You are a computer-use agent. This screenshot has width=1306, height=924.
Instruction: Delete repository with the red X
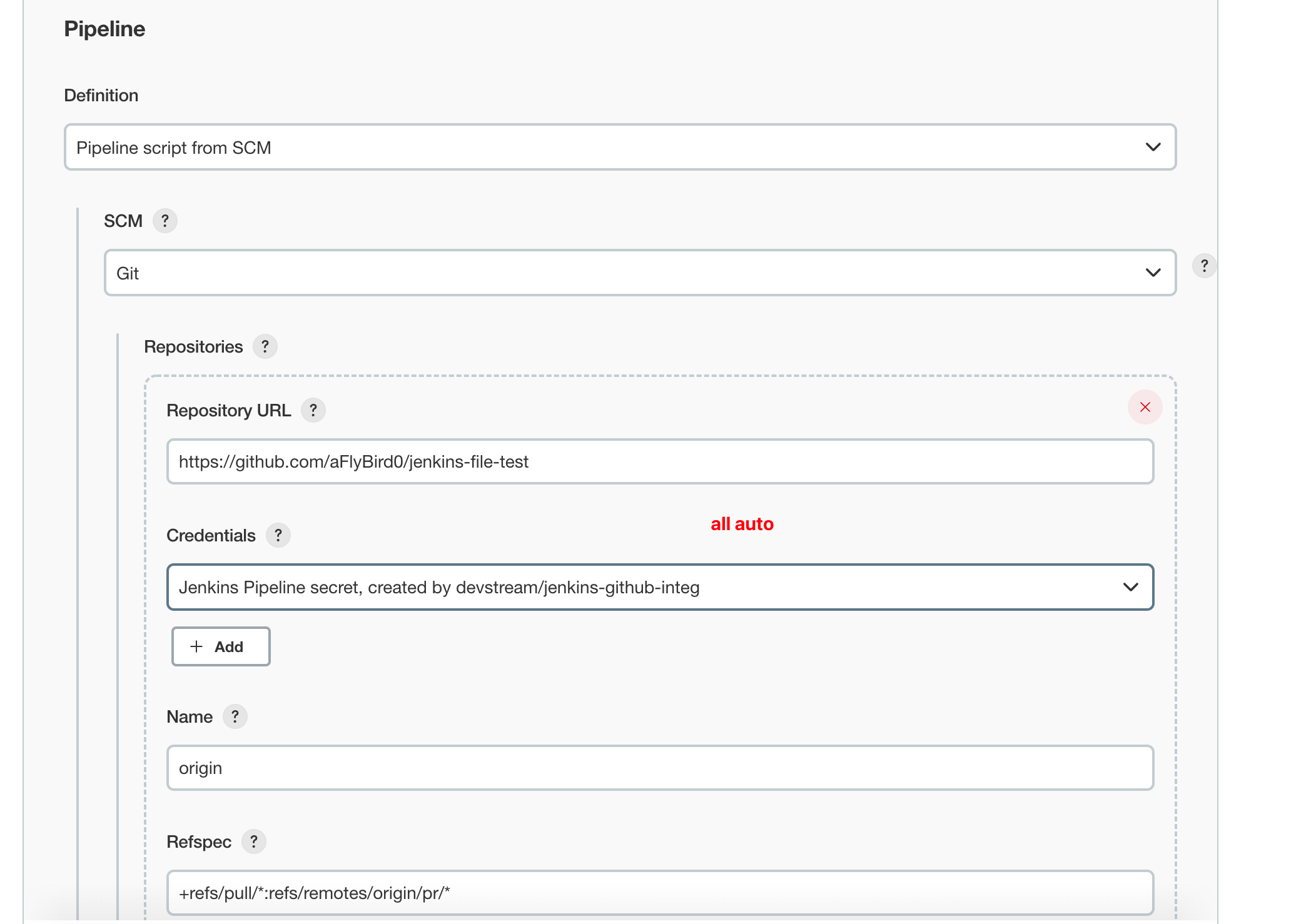tap(1145, 407)
